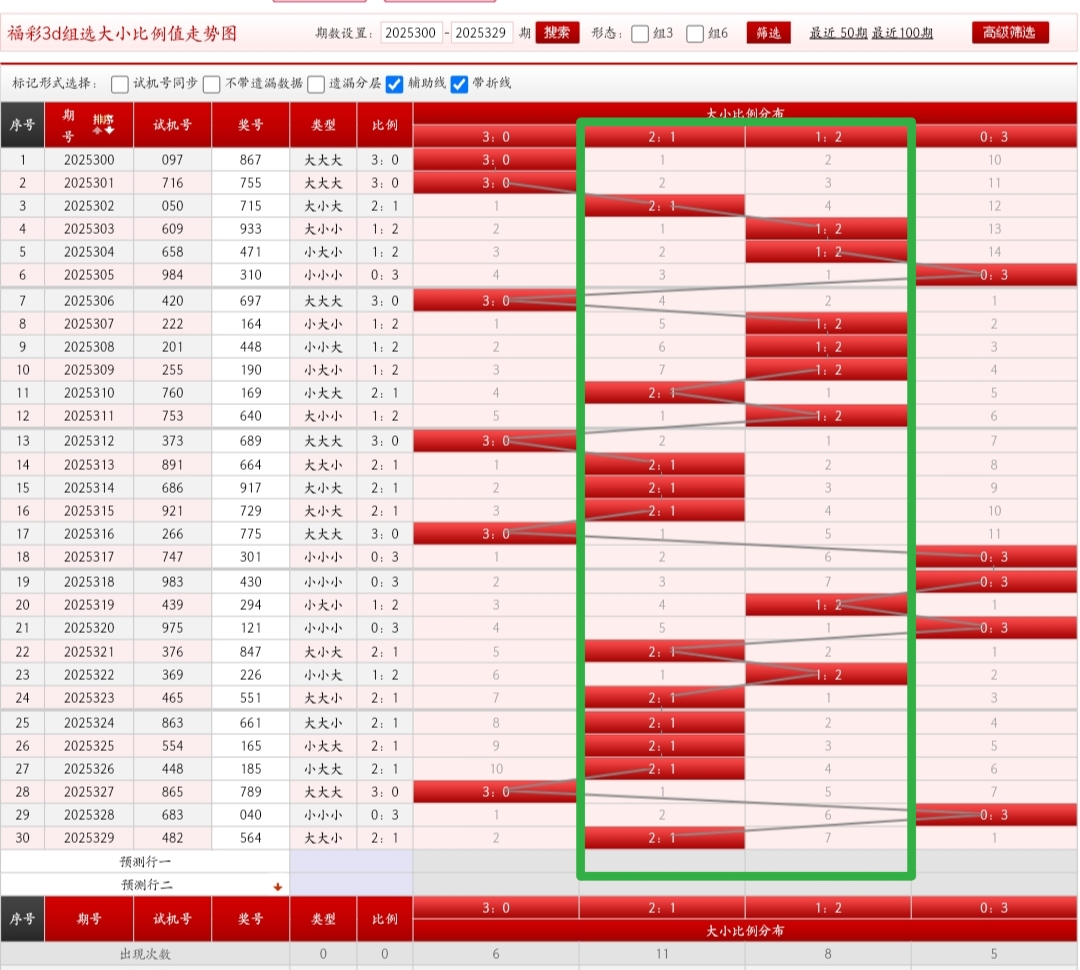Click the 排序 sort arrows icon

coord(103,125)
